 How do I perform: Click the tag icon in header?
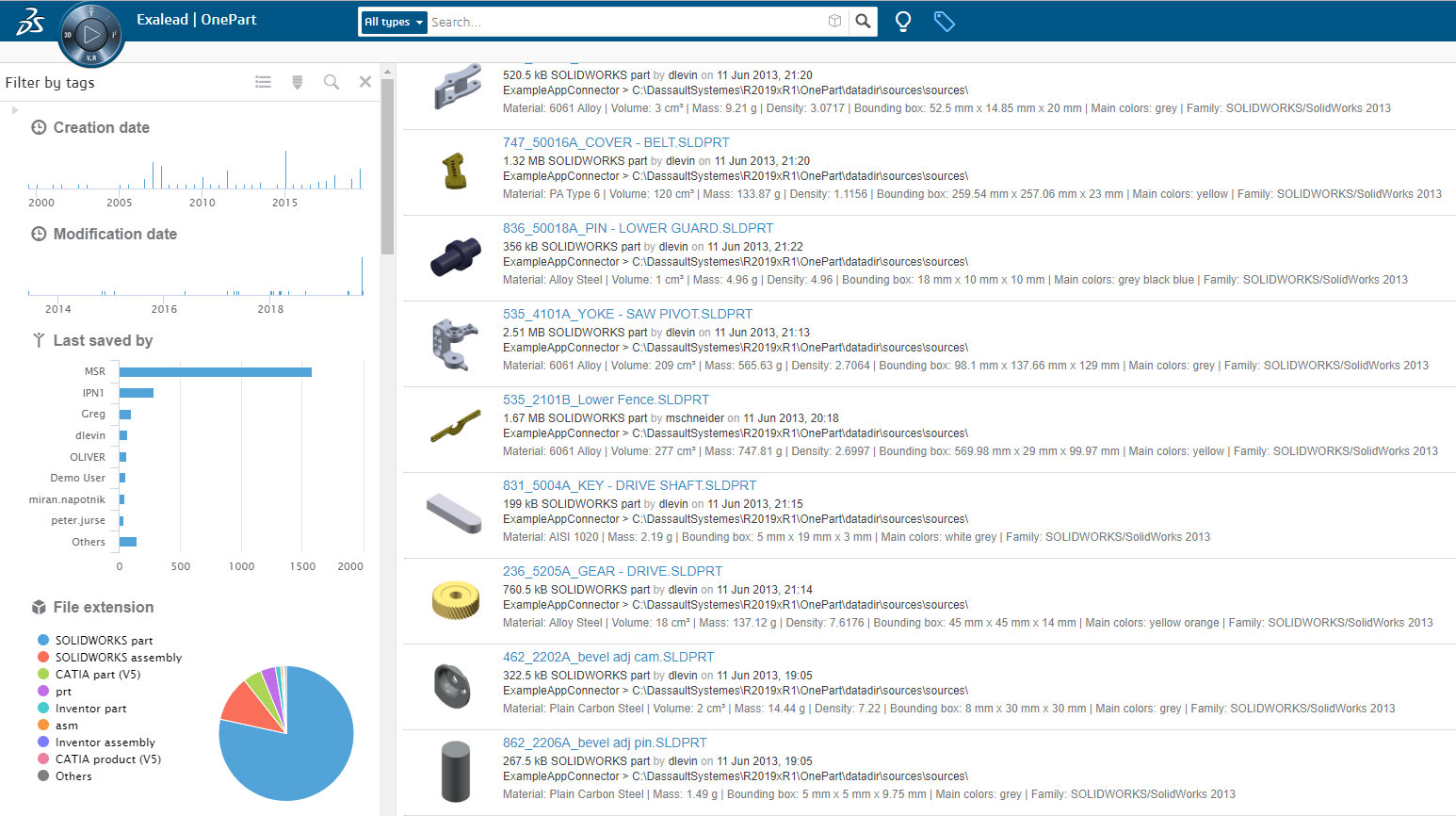coord(944,22)
